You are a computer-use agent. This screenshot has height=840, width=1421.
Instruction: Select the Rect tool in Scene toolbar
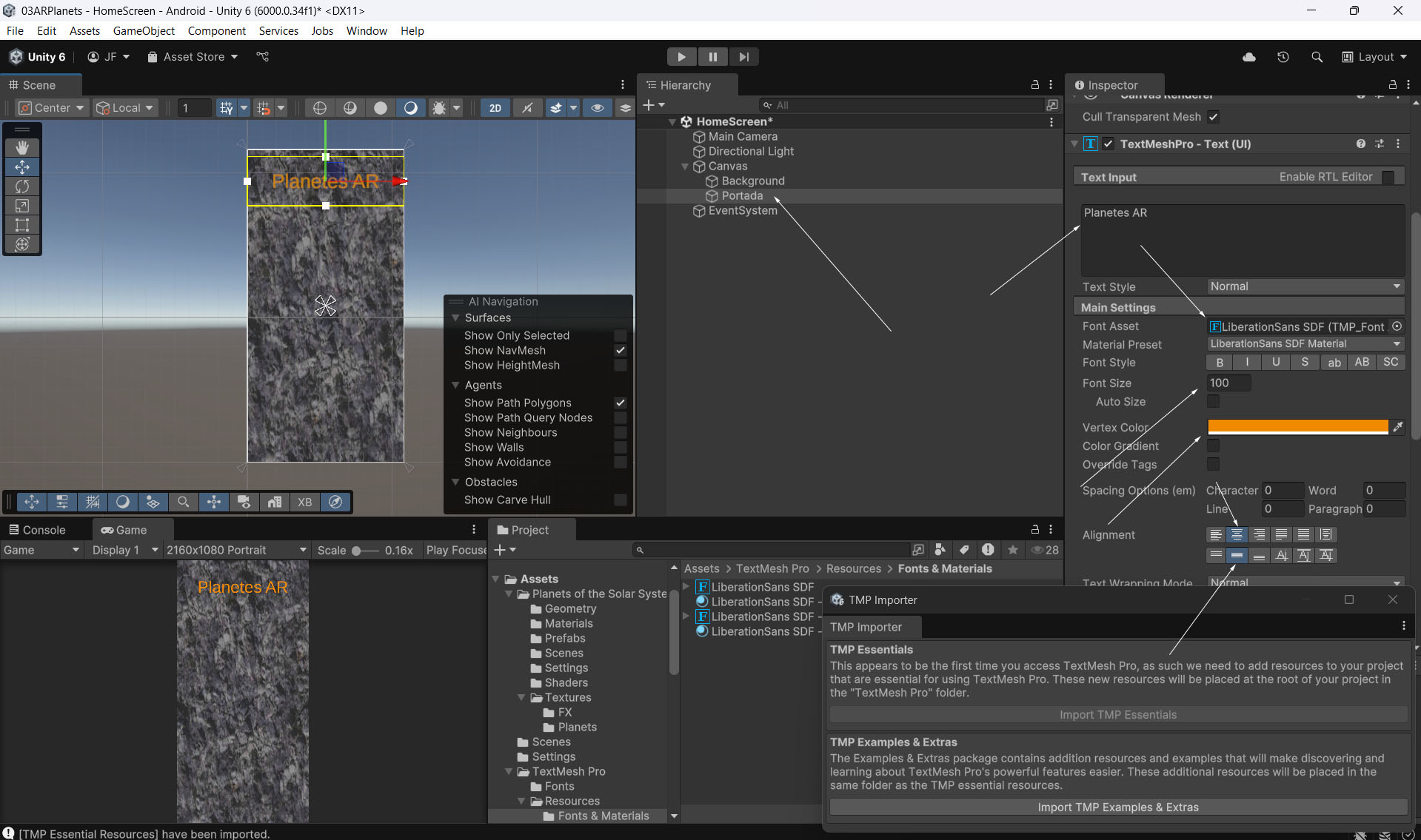22,225
